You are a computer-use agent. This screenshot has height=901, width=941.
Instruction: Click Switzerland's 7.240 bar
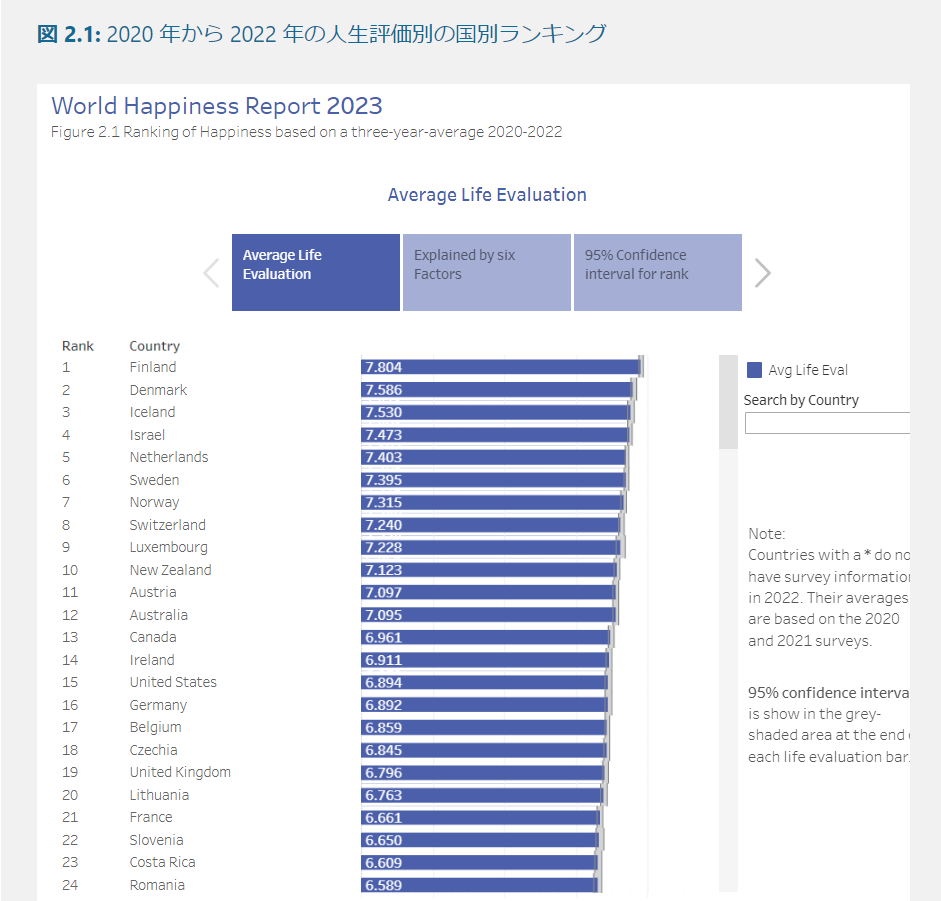490,525
